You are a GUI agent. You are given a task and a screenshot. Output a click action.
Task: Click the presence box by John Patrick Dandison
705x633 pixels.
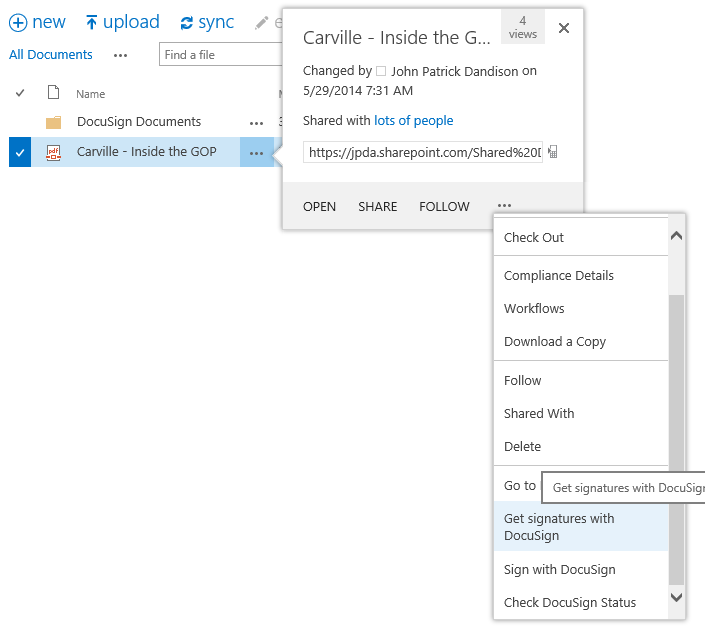[x=381, y=71]
